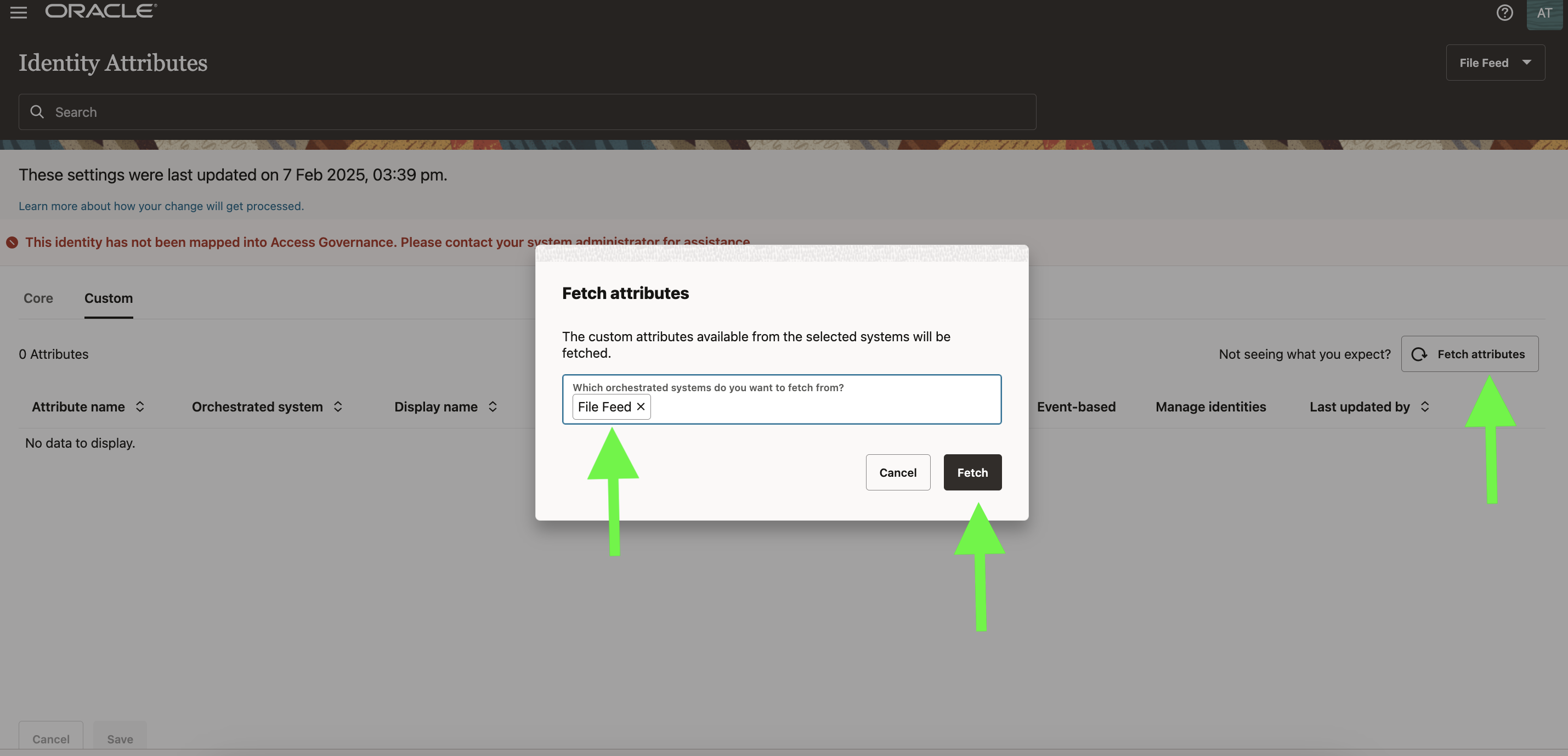Expand the File Feed dropdown
1568x756 pixels.
point(1495,63)
